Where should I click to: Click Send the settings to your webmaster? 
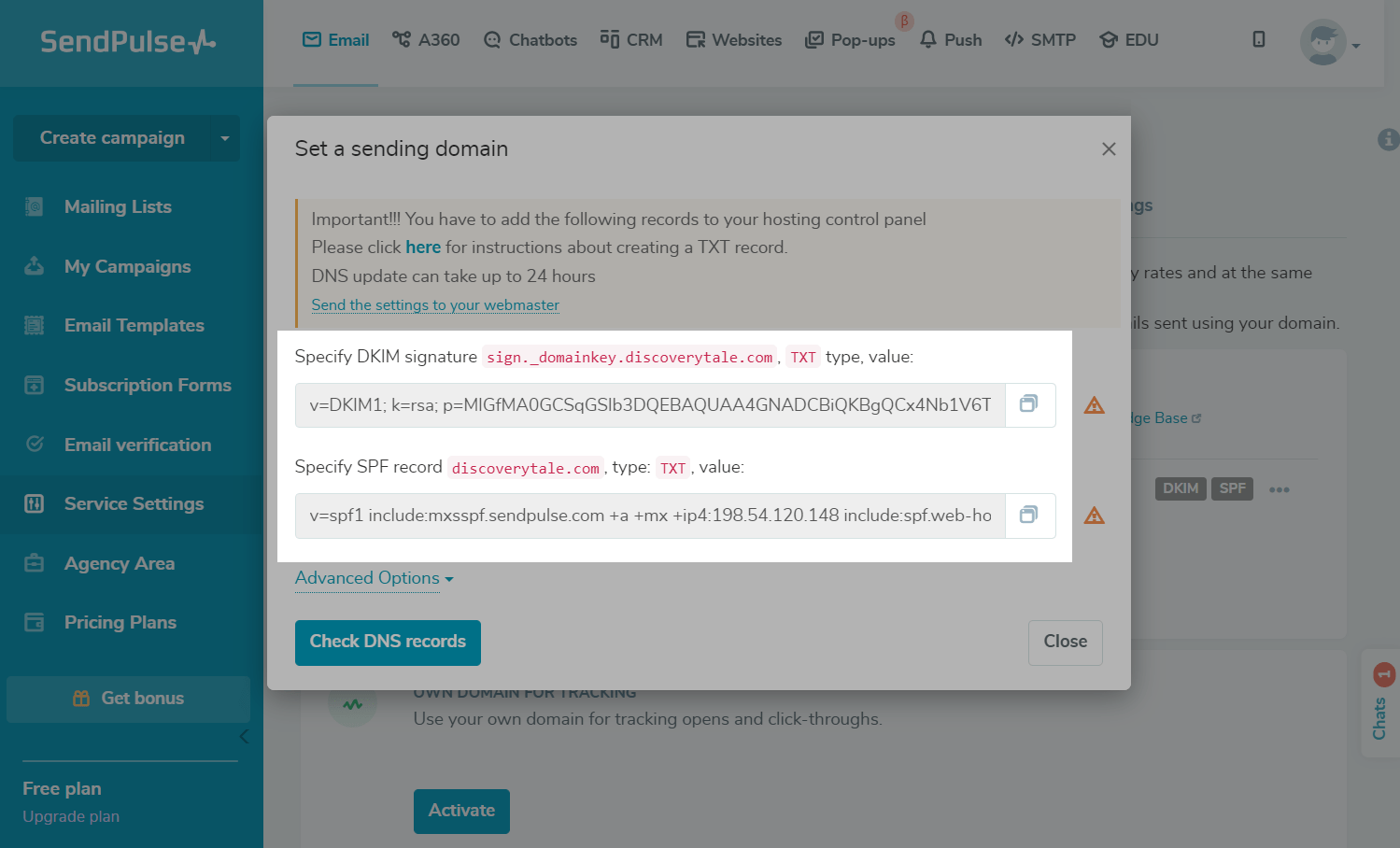(x=435, y=305)
